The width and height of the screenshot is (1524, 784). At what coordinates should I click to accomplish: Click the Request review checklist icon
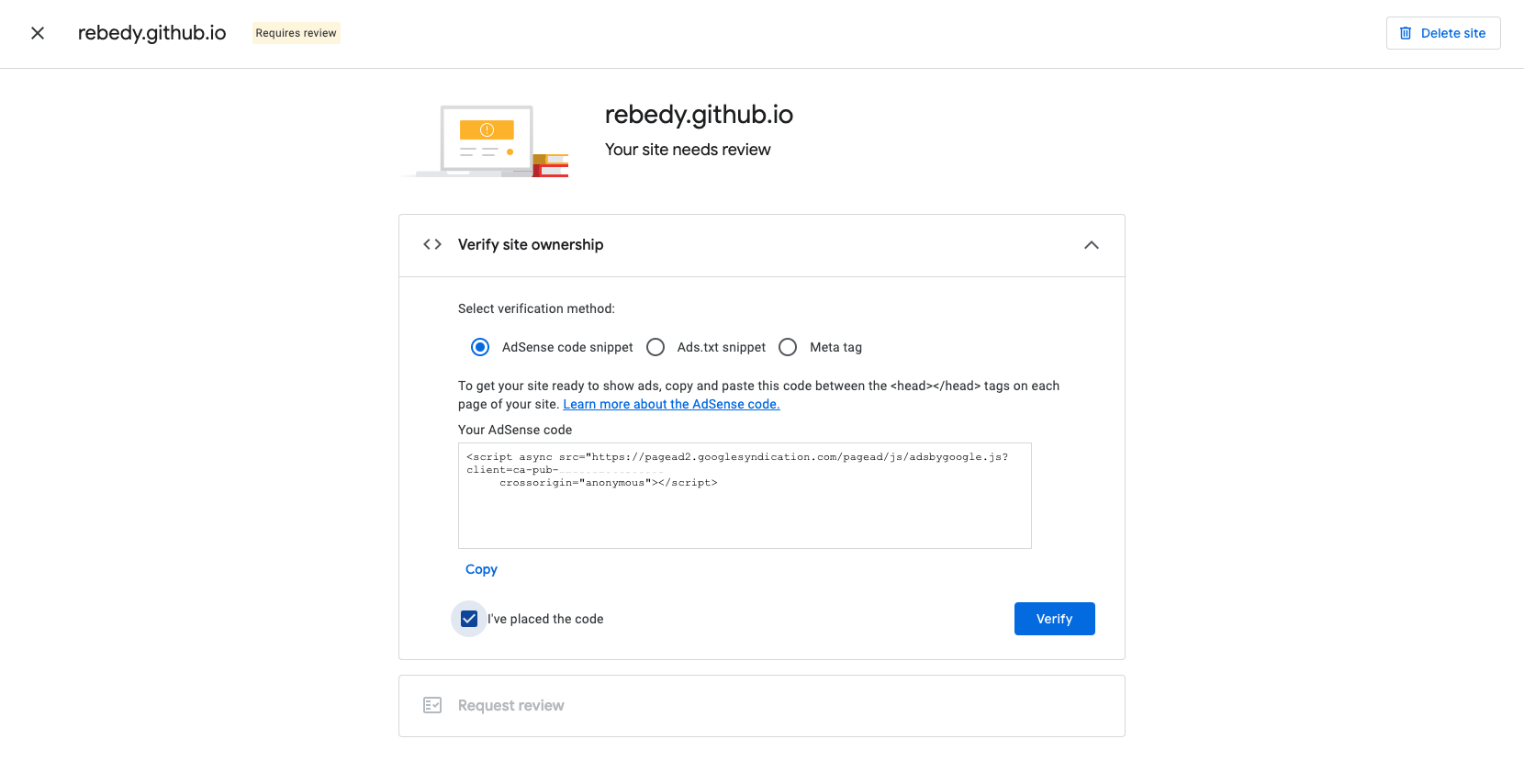click(432, 705)
